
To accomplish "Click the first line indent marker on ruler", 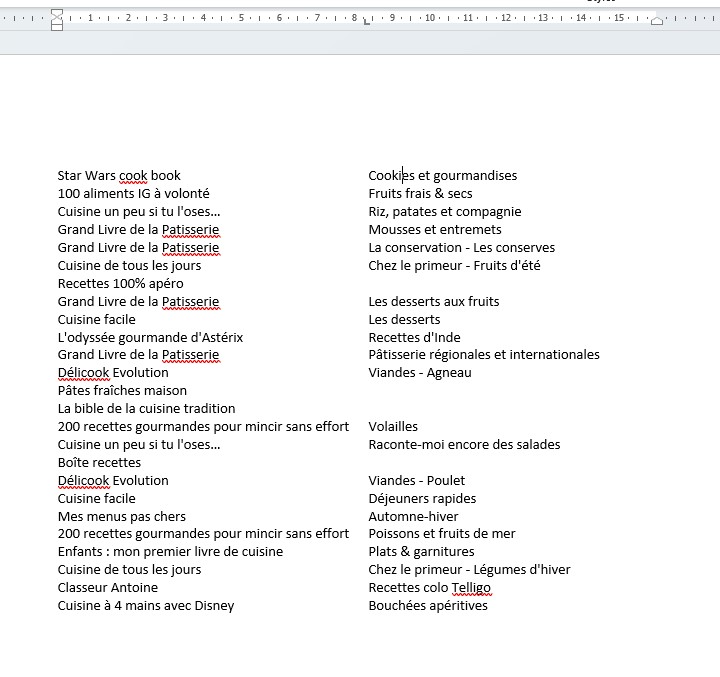I will (57, 12).
